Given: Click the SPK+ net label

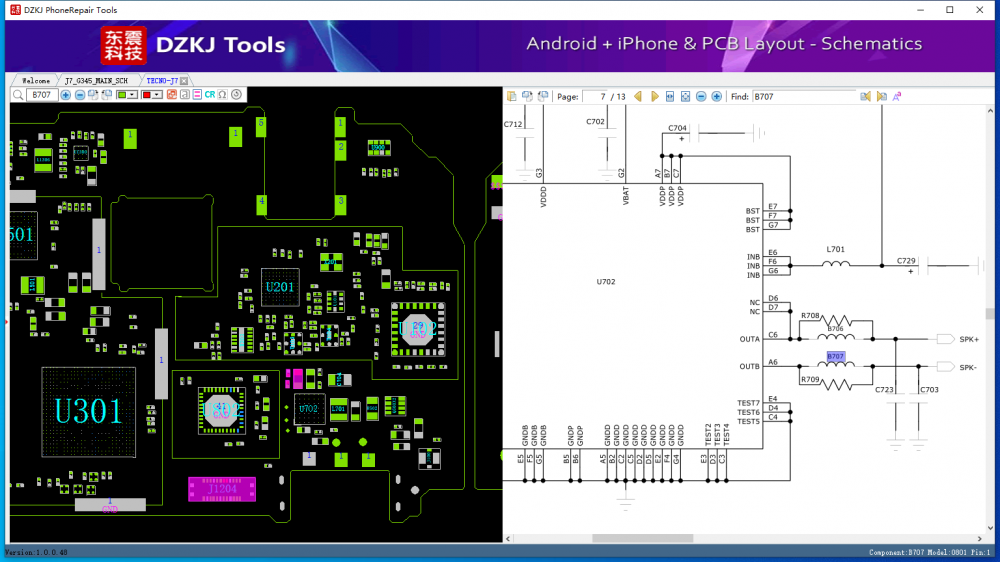Looking at the screenshot, I should coord(969,339).
